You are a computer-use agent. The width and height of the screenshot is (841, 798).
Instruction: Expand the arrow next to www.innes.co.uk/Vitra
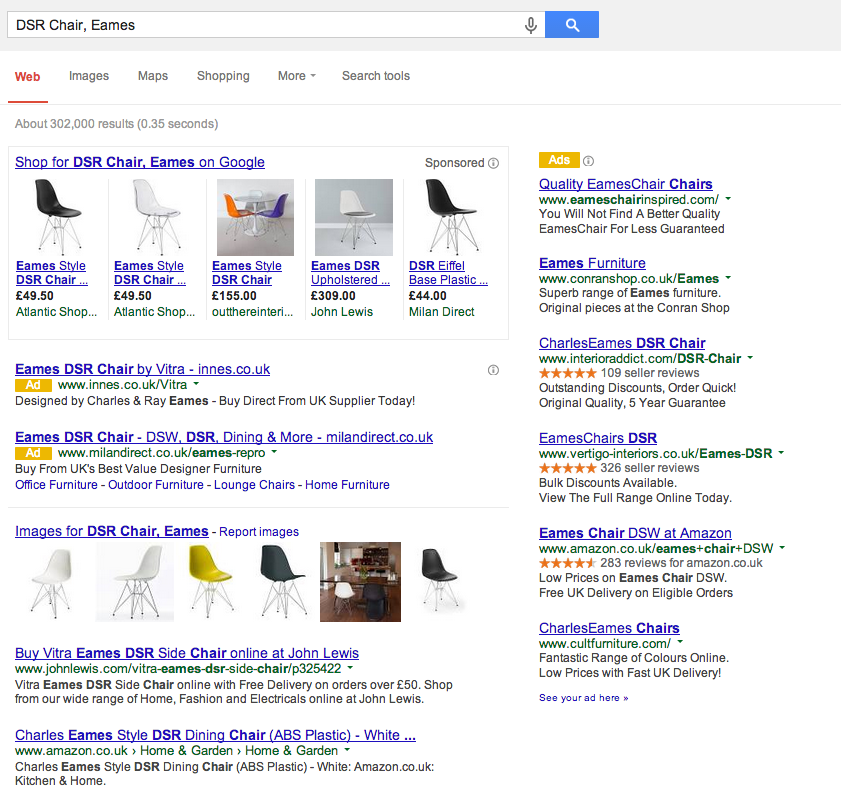tap(196, 384)
